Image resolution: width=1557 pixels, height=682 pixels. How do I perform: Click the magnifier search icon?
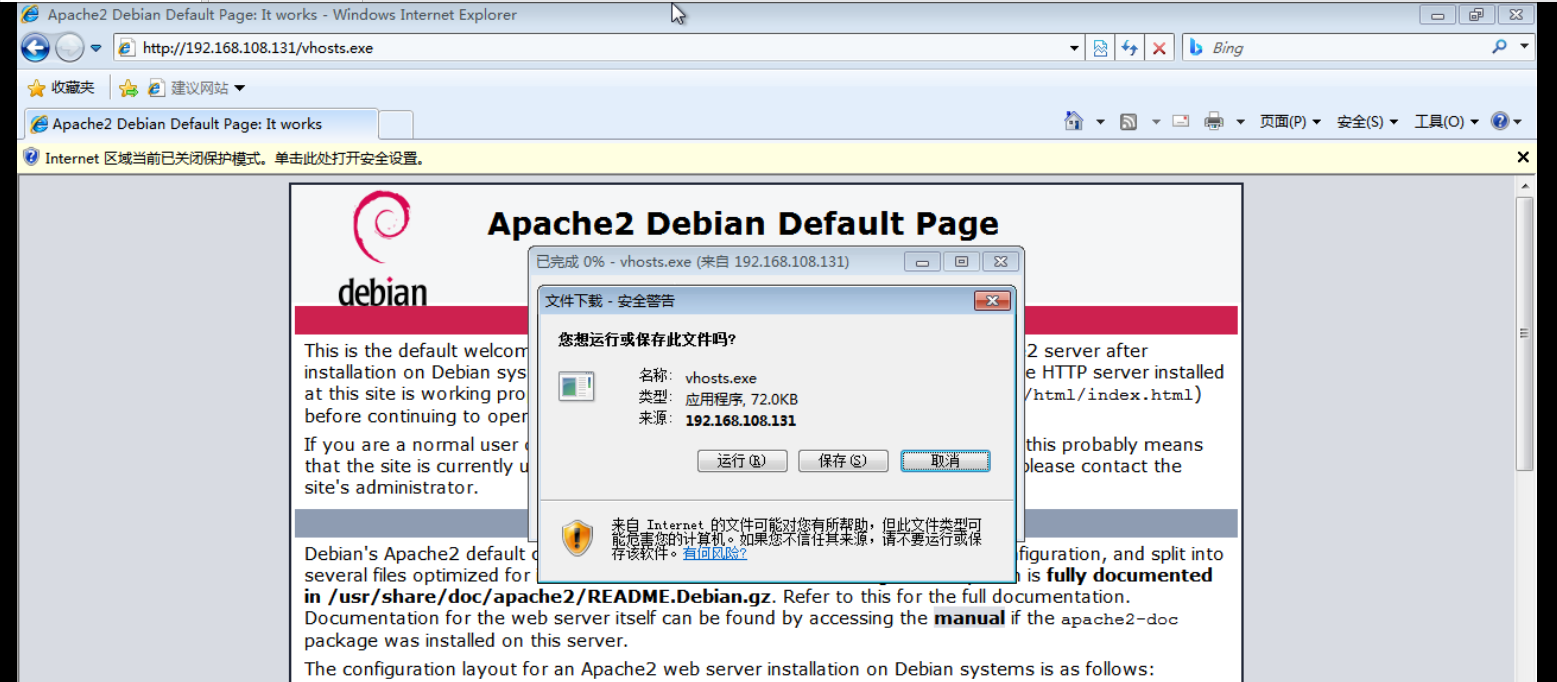[x=1499, y=47]
